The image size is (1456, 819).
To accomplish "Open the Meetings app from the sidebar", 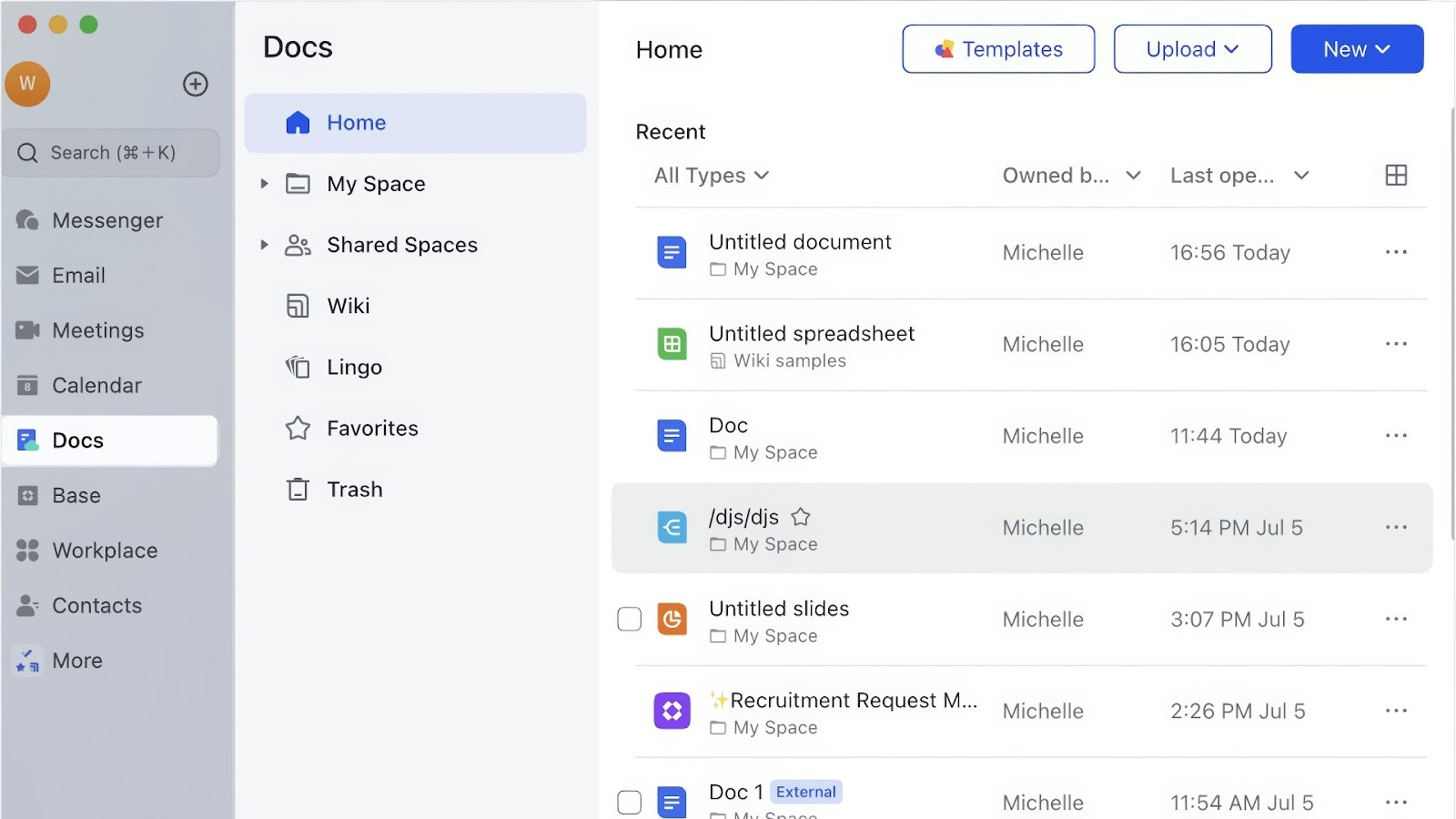I will (96, 329).
